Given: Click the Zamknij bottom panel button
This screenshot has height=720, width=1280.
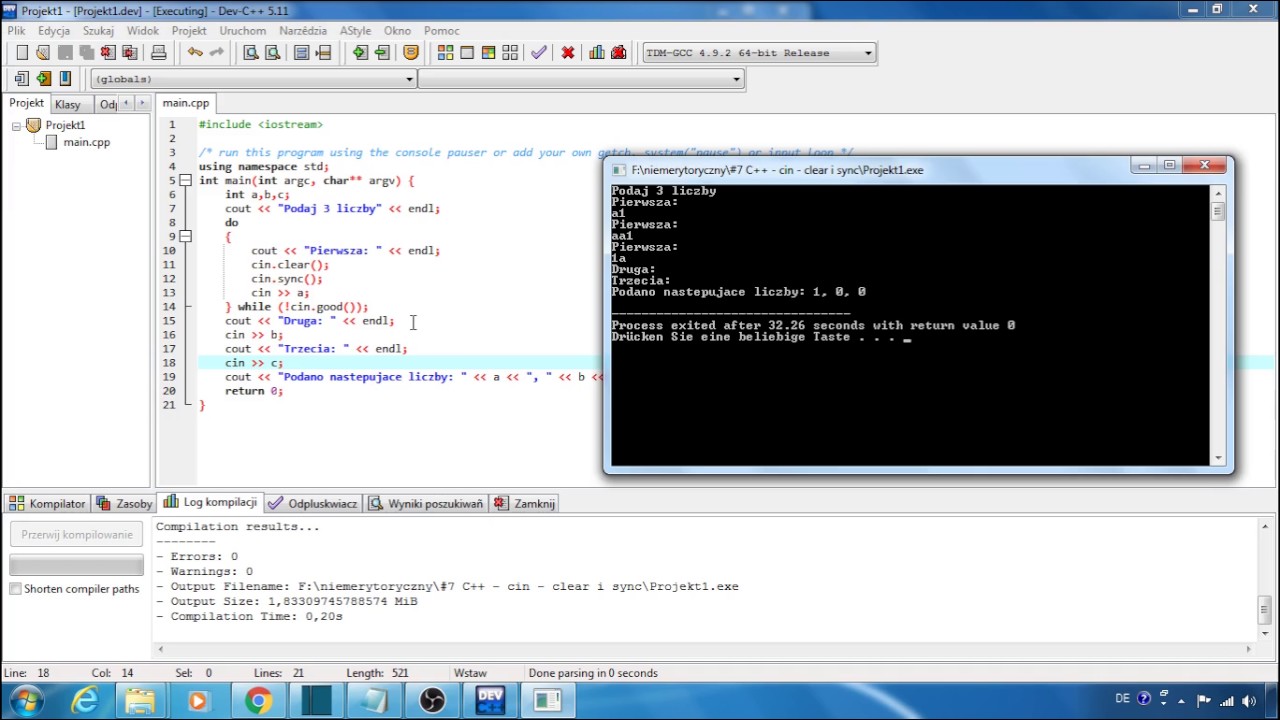Looking at the screenshot, I should click(525, 504).
